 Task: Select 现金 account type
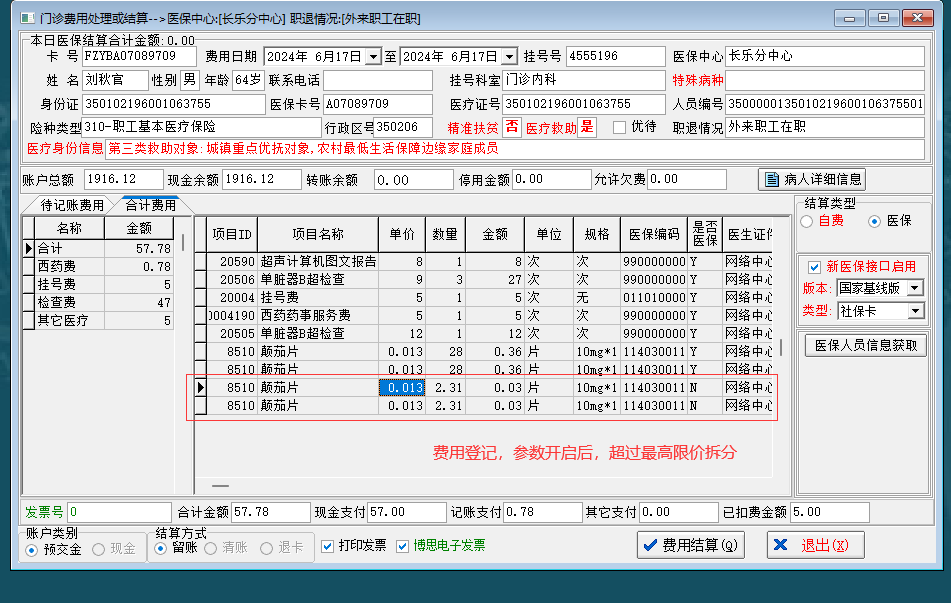(x=98, y=550)
